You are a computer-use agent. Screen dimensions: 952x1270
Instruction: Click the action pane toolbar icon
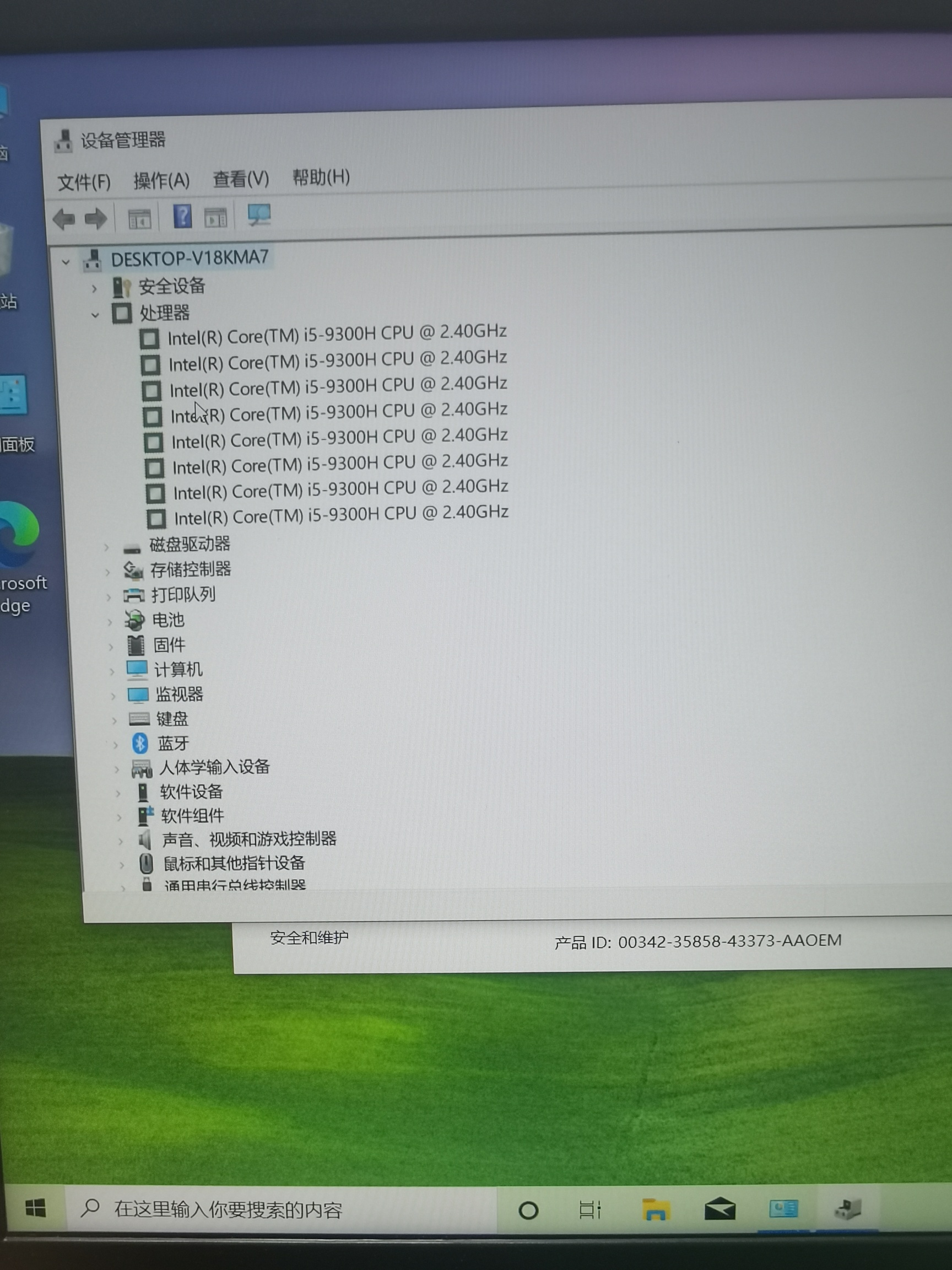point(216,218)
